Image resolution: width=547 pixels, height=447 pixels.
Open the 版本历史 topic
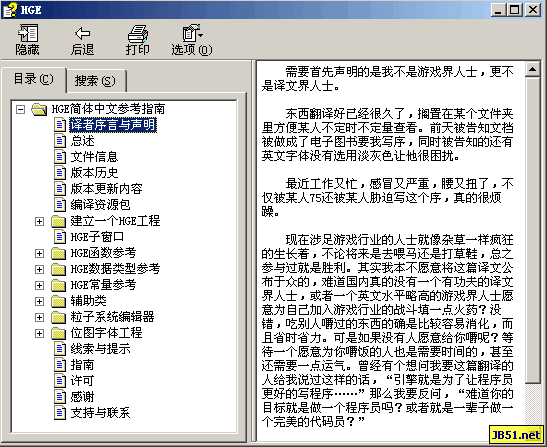(x=94, y=173)
